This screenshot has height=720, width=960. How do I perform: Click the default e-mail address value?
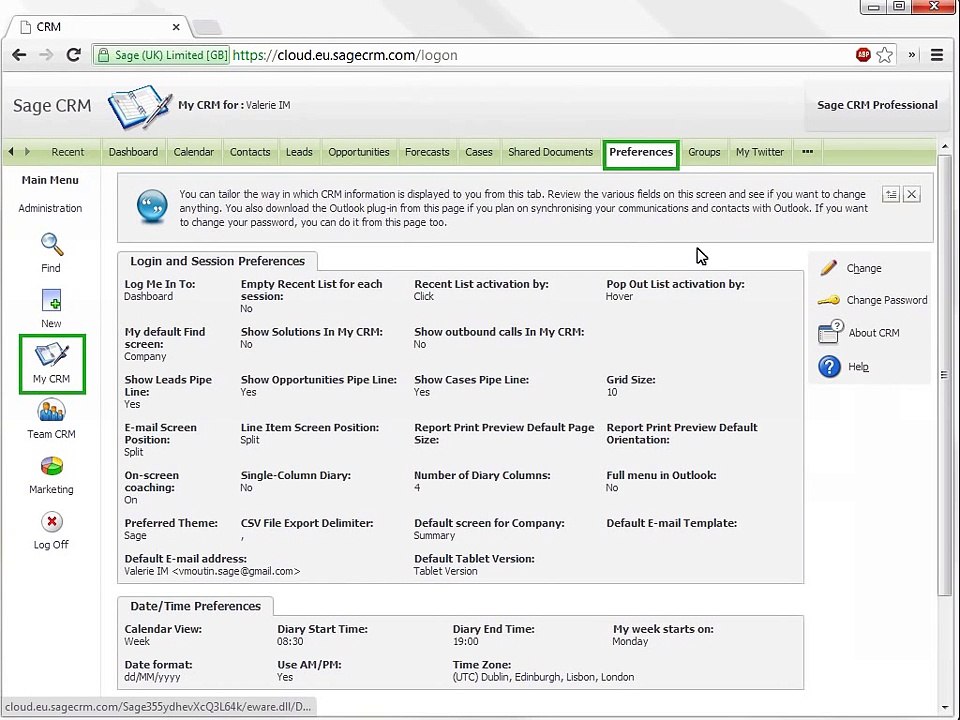tap(212, 571)
